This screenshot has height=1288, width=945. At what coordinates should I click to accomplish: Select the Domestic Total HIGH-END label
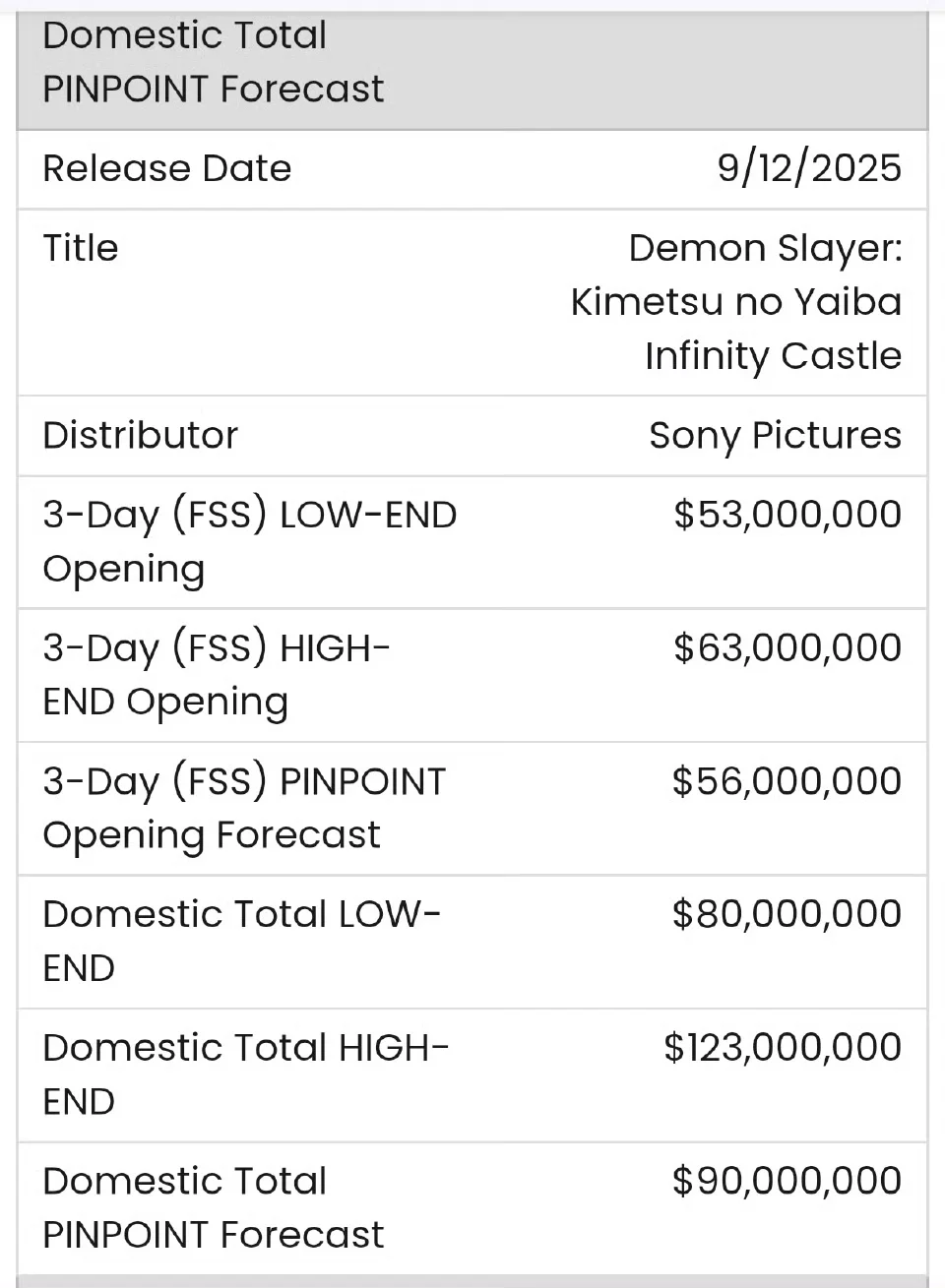[x=245, y=1073]
